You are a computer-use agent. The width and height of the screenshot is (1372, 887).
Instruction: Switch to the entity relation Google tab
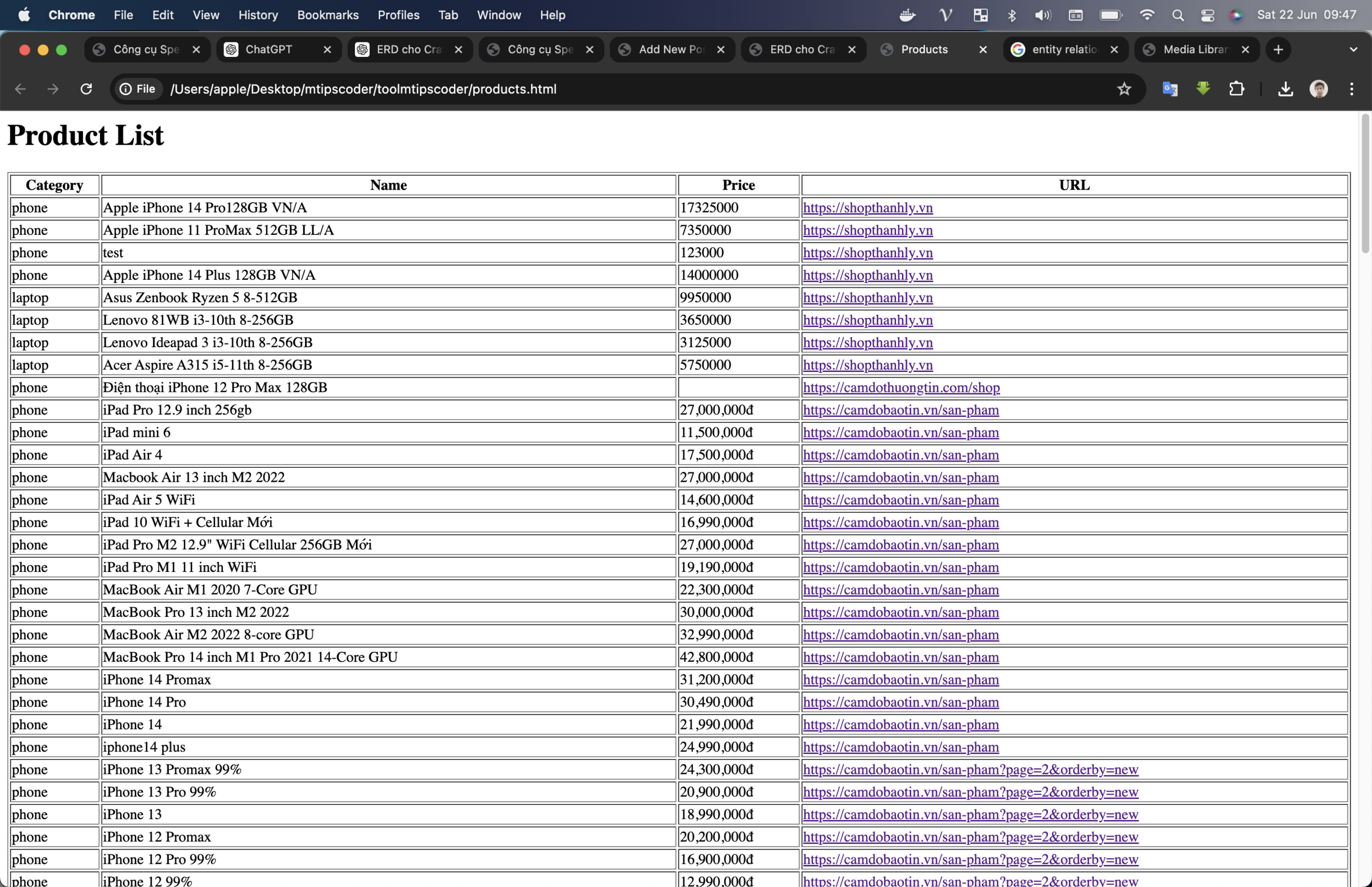coord(1065,49)
